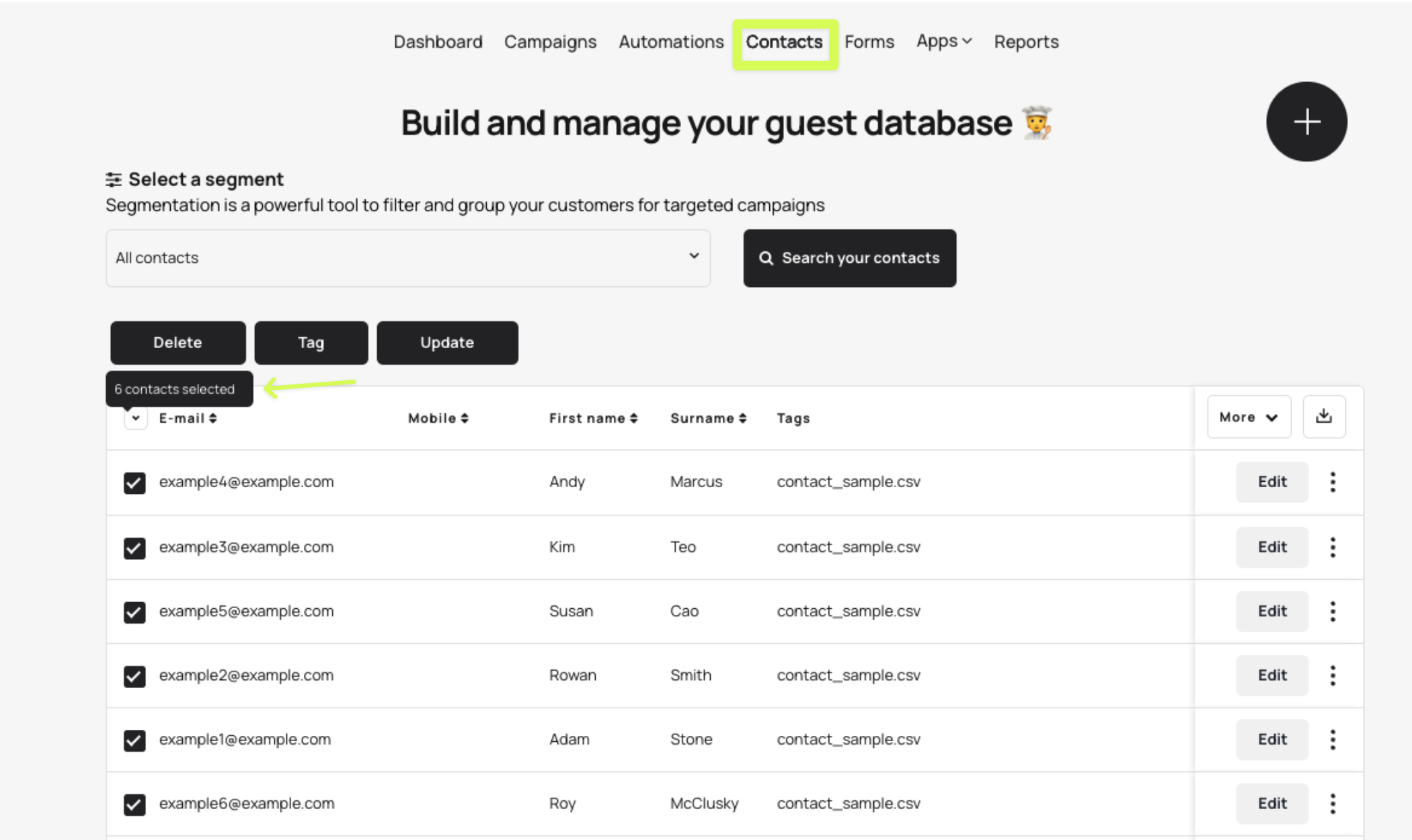Click the Update button
The height and width of the screenshot is (840, 1412).
[x=447, y=343]
